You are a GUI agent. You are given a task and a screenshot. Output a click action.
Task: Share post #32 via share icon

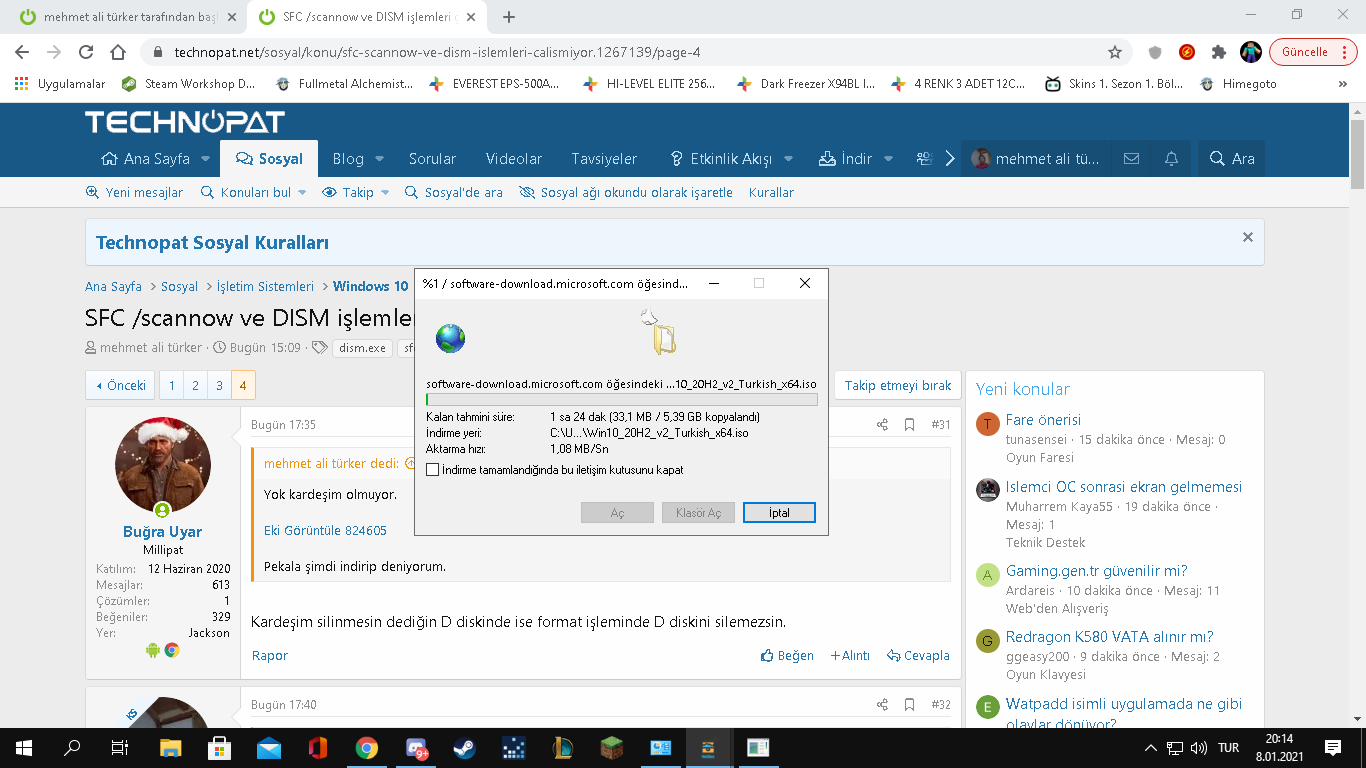(882, 705)
